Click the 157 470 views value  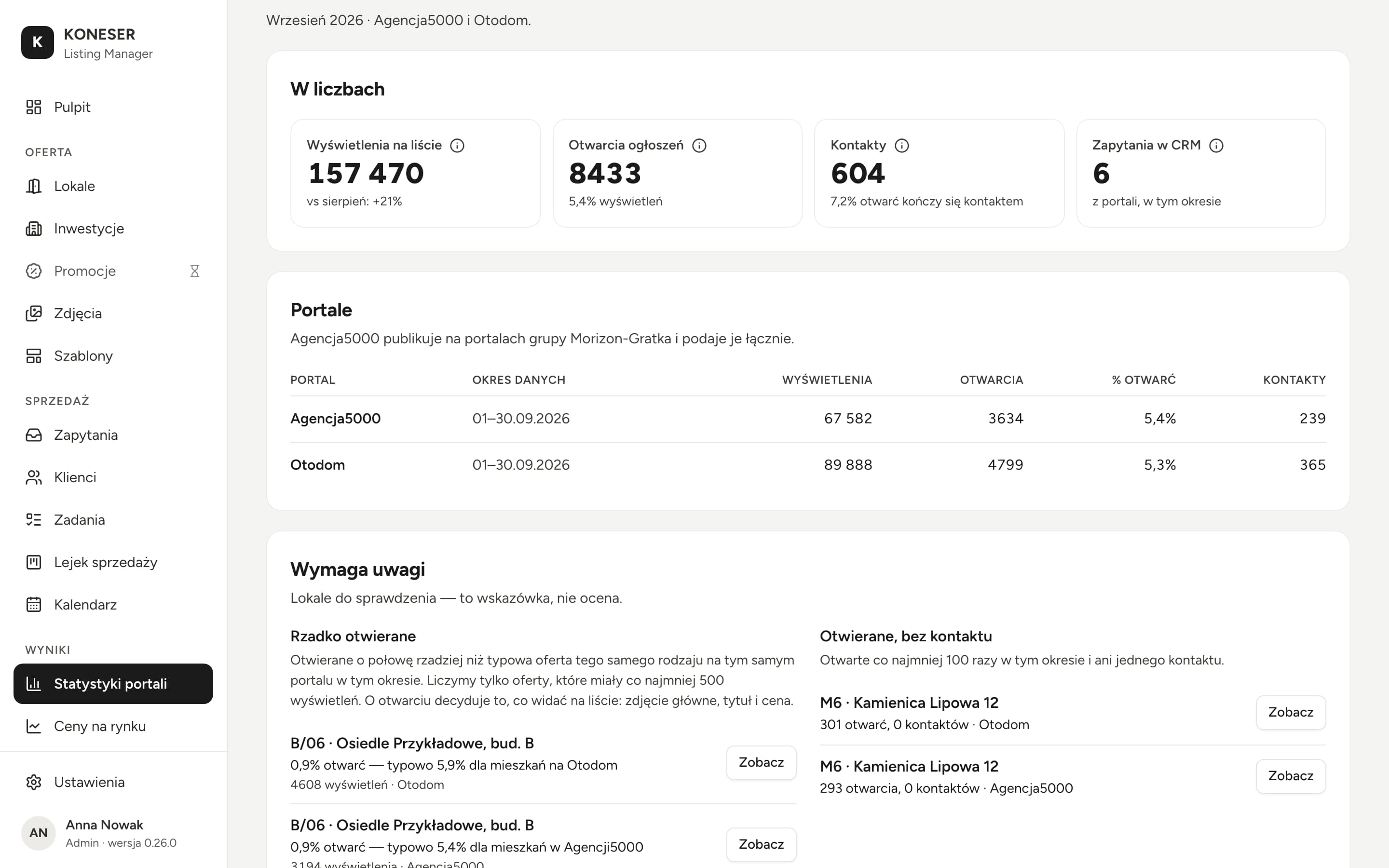366,174
